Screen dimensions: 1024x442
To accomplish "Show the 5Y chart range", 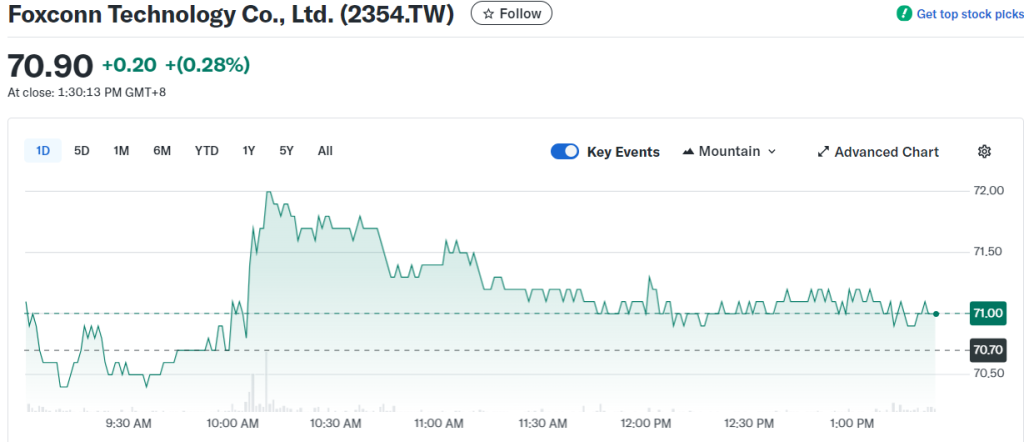I will (287, 151).
